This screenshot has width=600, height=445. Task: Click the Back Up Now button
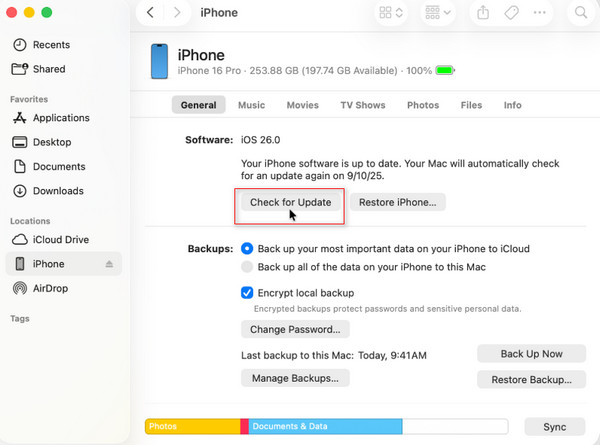(x=531, y=354)
